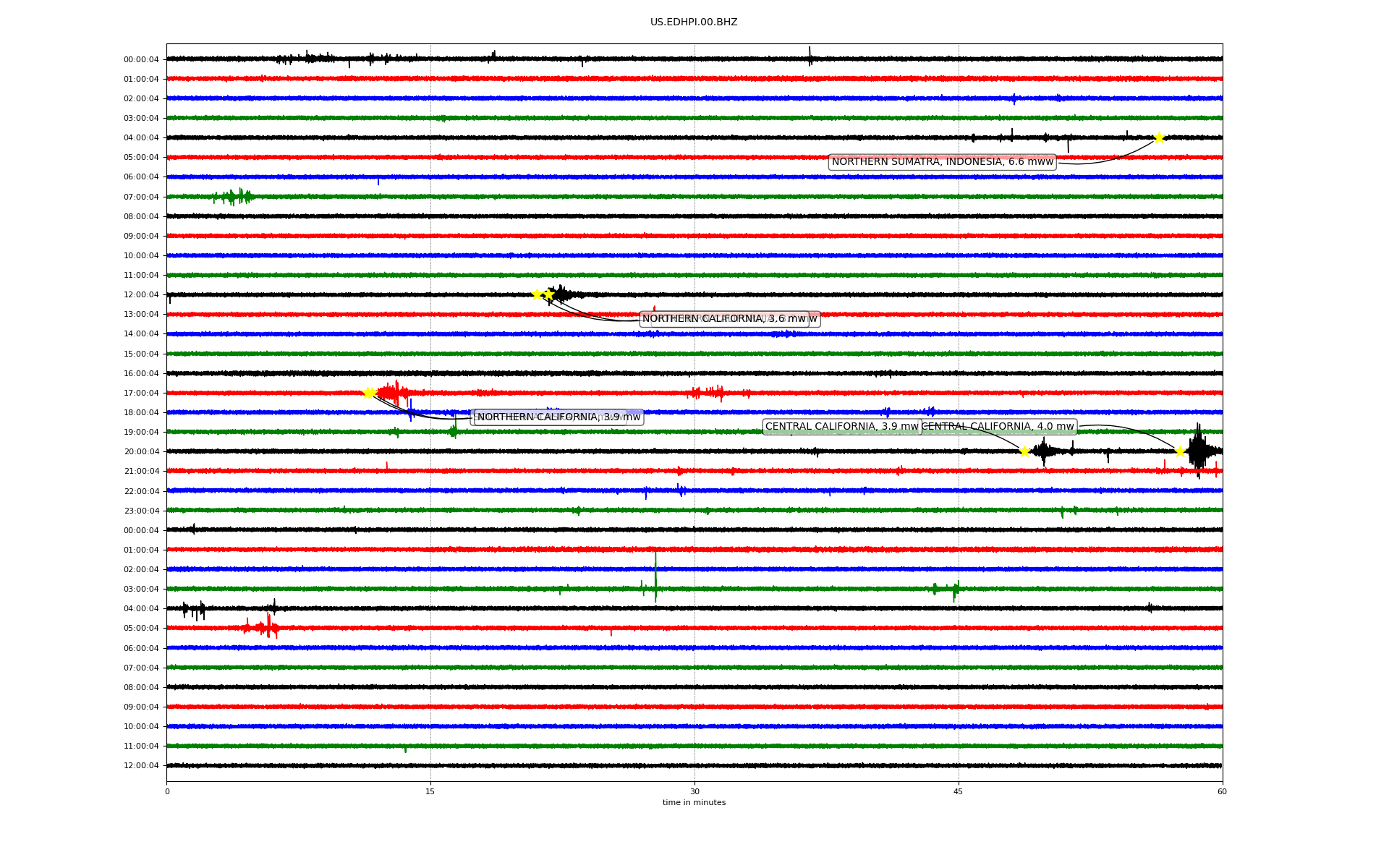
Task: Click the Northern Sumatra earthquake star marker
Action: (x=1159, y=137)
